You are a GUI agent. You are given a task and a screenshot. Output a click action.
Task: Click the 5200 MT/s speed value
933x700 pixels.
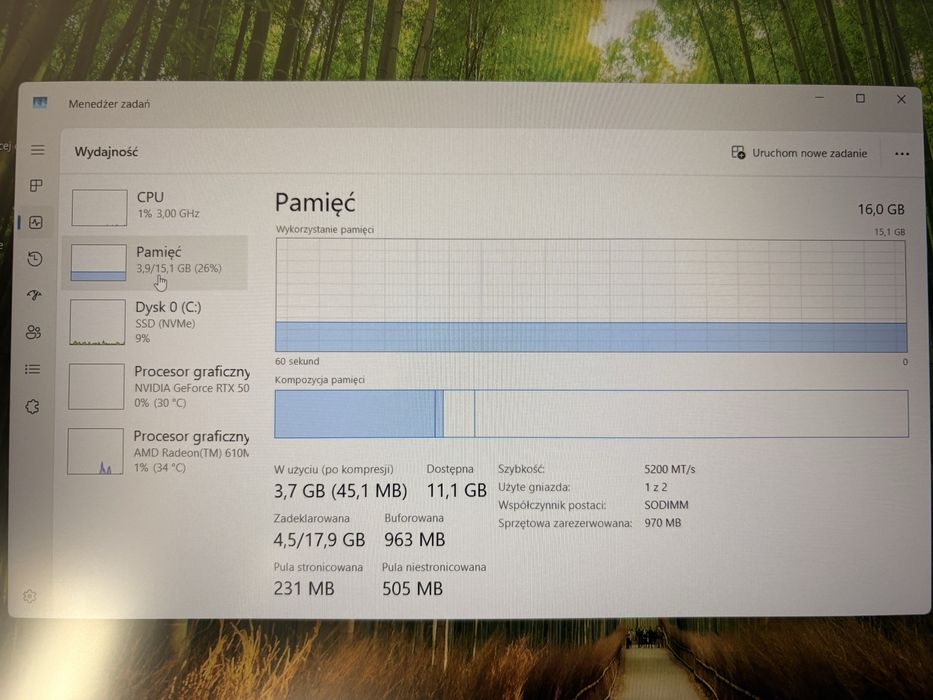669,470
